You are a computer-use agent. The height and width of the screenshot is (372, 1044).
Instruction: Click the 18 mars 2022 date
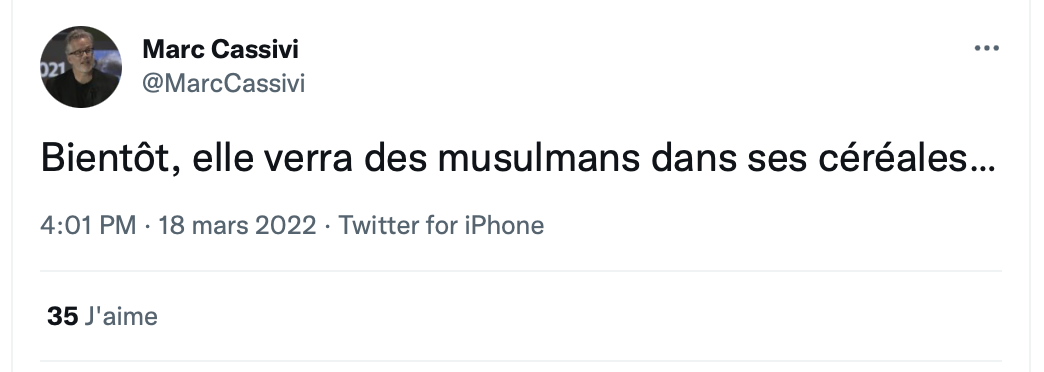click(x=237, y=226)
